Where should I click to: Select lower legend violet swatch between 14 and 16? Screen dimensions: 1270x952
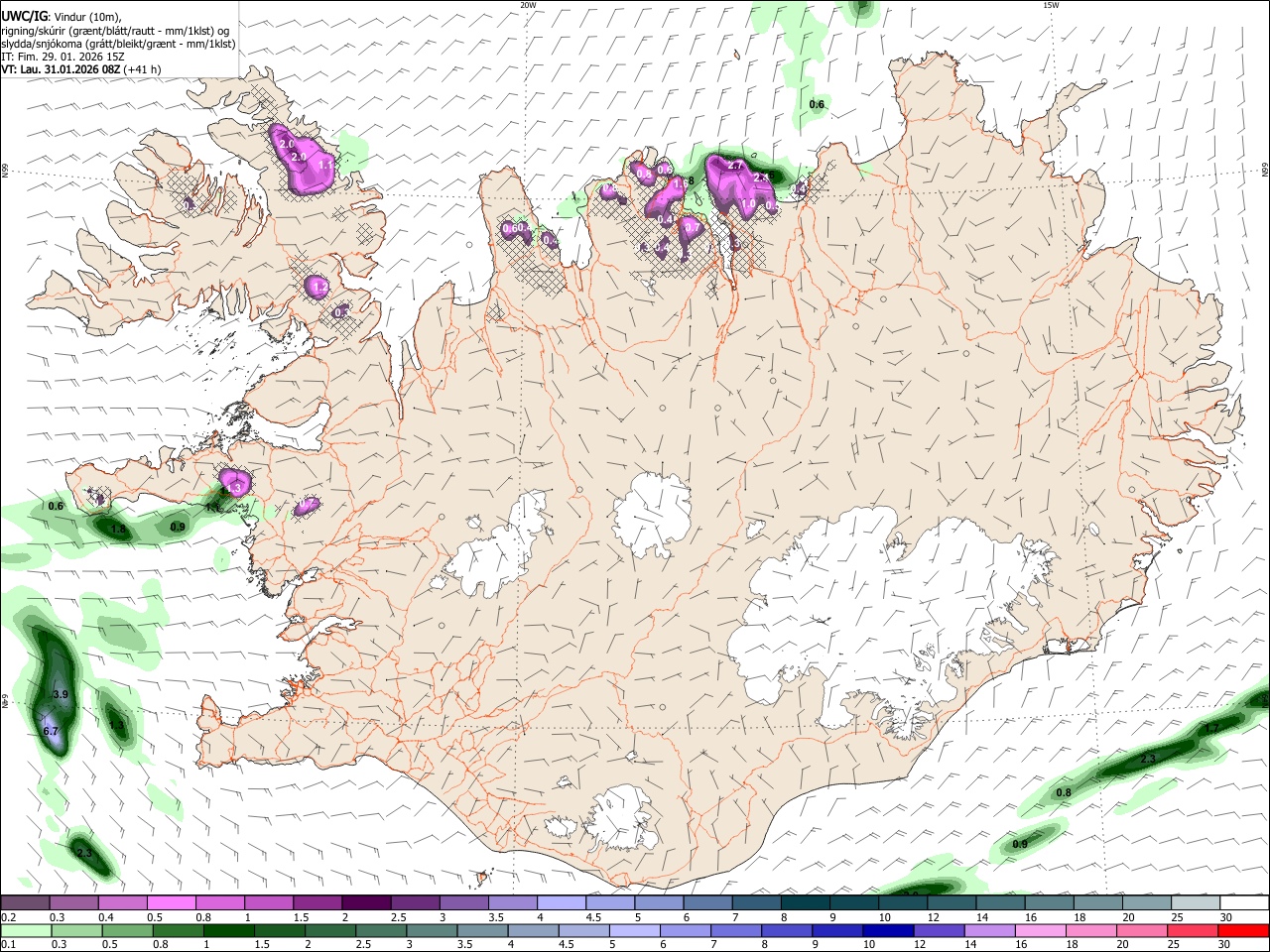pos(989,930)
